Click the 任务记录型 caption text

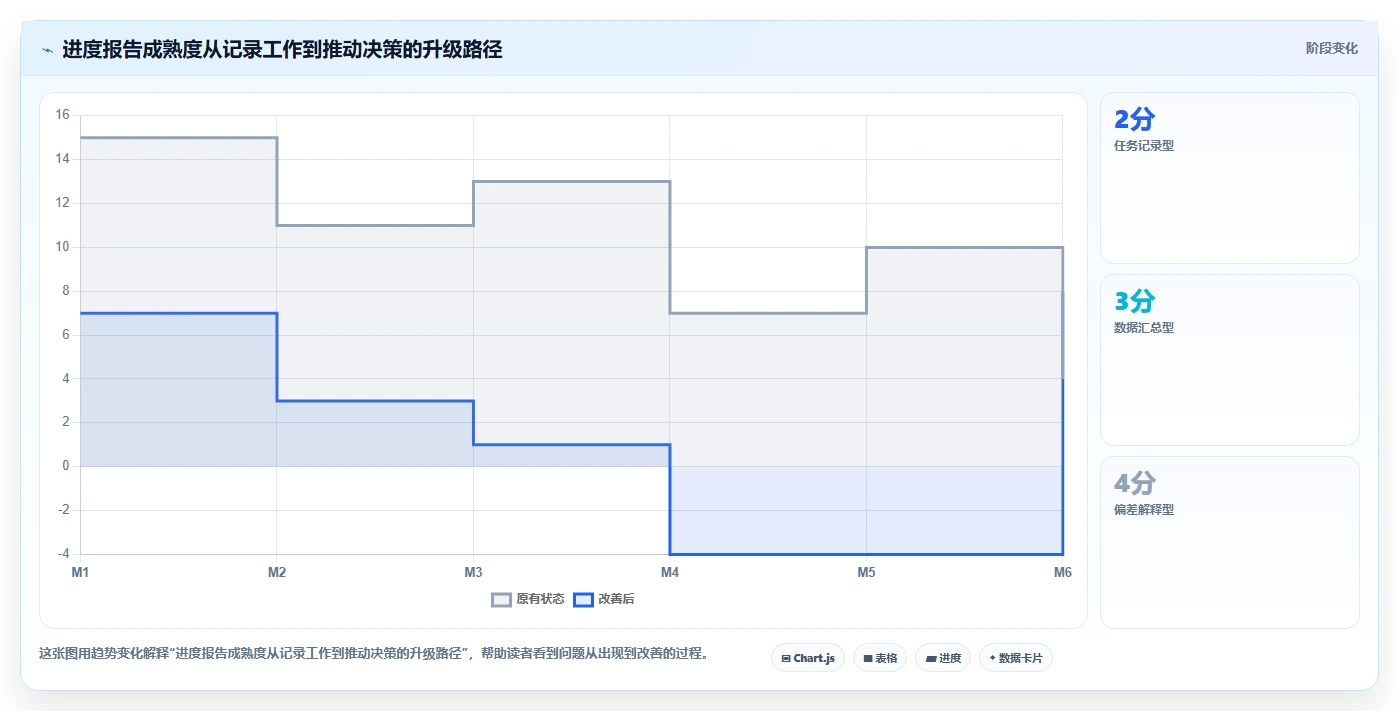click(1144, 146)
